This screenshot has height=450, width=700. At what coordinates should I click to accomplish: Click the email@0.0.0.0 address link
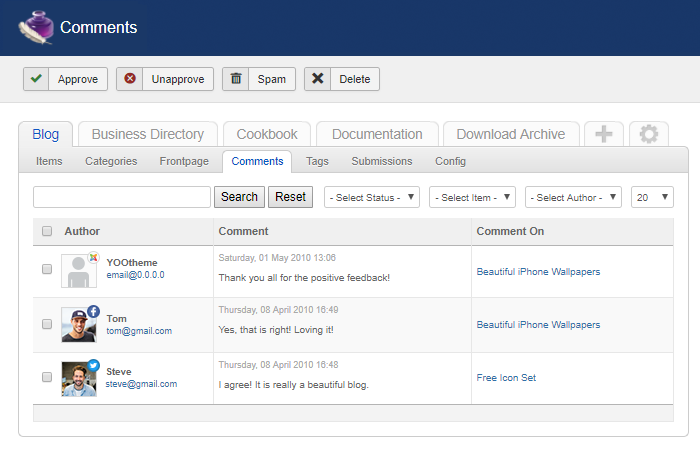point(135,275)
